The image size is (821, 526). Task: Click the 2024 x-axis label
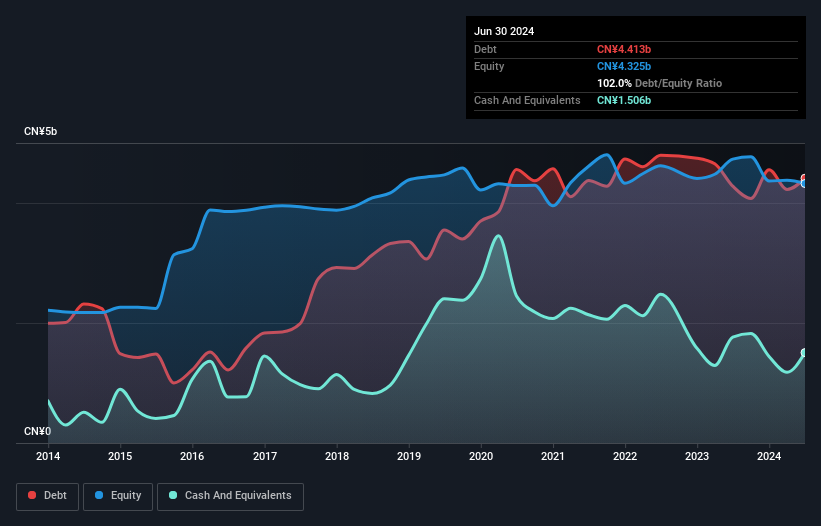coord(769,456)
